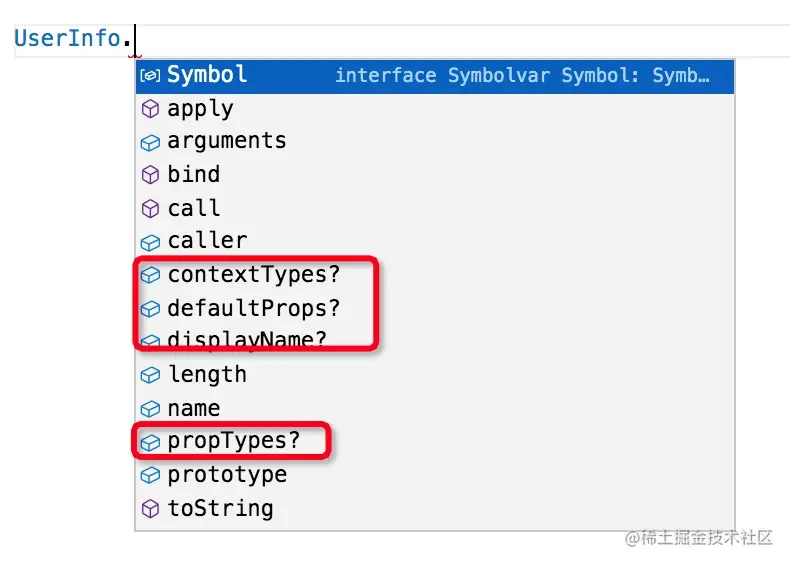Choose length from the completion list
The height and width of the screenshot is (564, 790).
click(435, 374)
